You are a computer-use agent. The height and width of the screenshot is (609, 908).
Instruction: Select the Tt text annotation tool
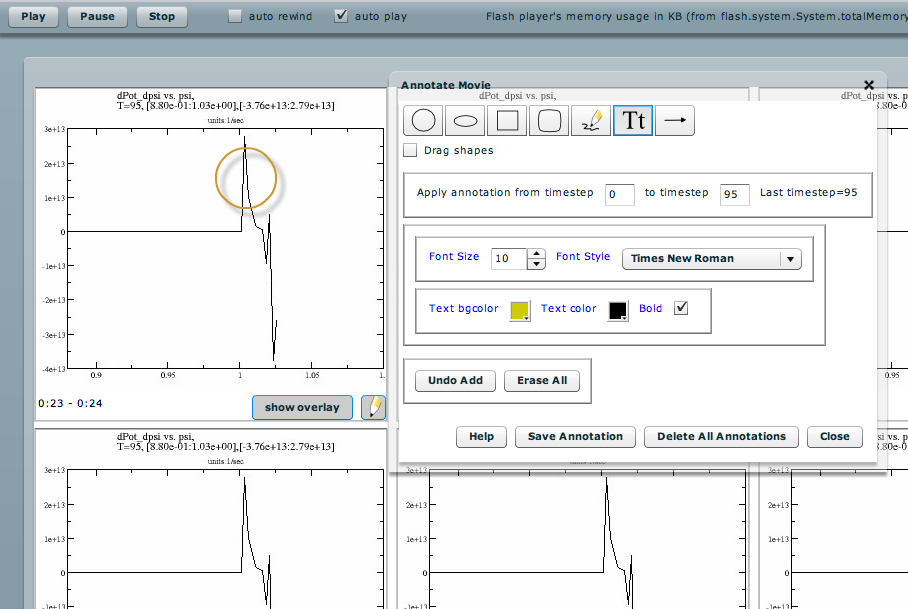633,120
